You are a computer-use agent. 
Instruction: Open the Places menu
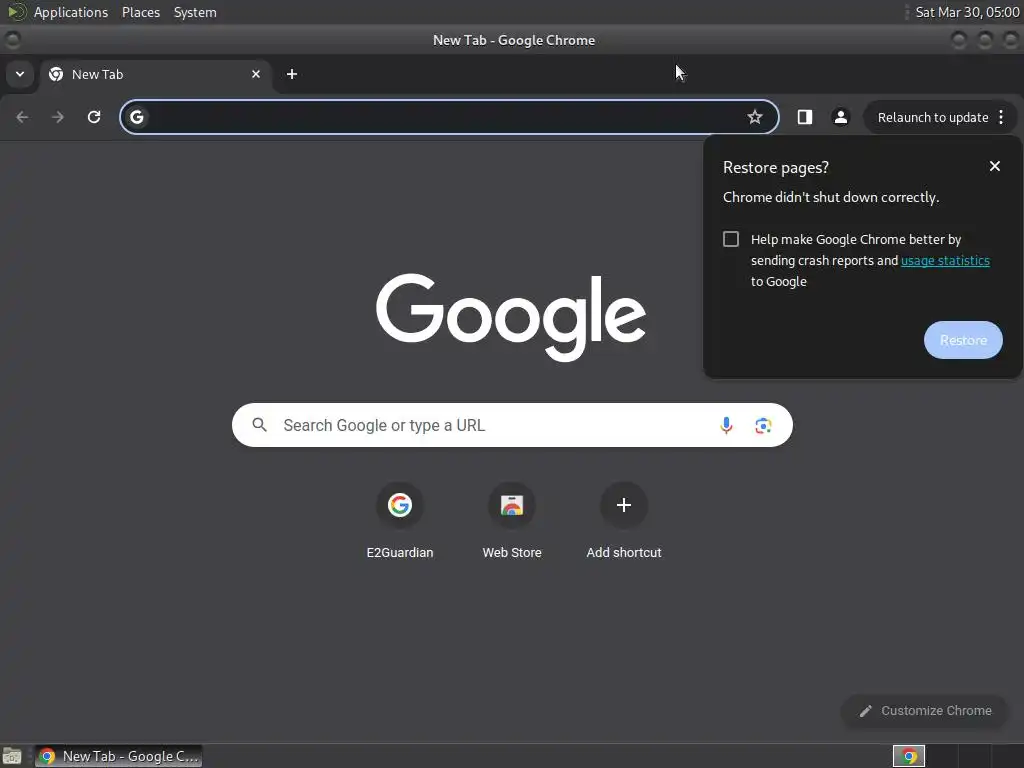click(141, 12)
